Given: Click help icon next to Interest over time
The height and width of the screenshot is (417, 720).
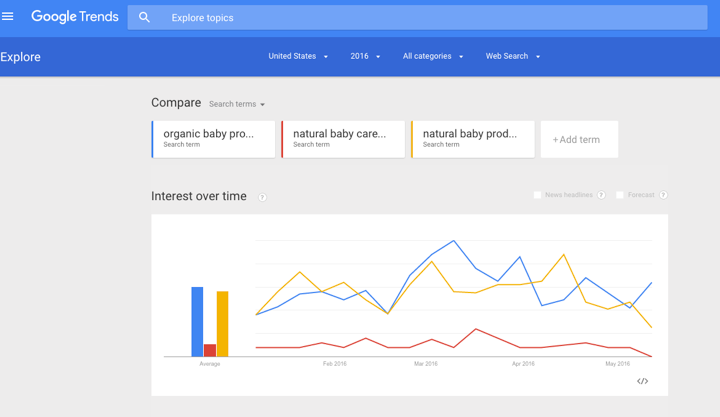Looking at the screenshot, I should click(x=262, y=197).
